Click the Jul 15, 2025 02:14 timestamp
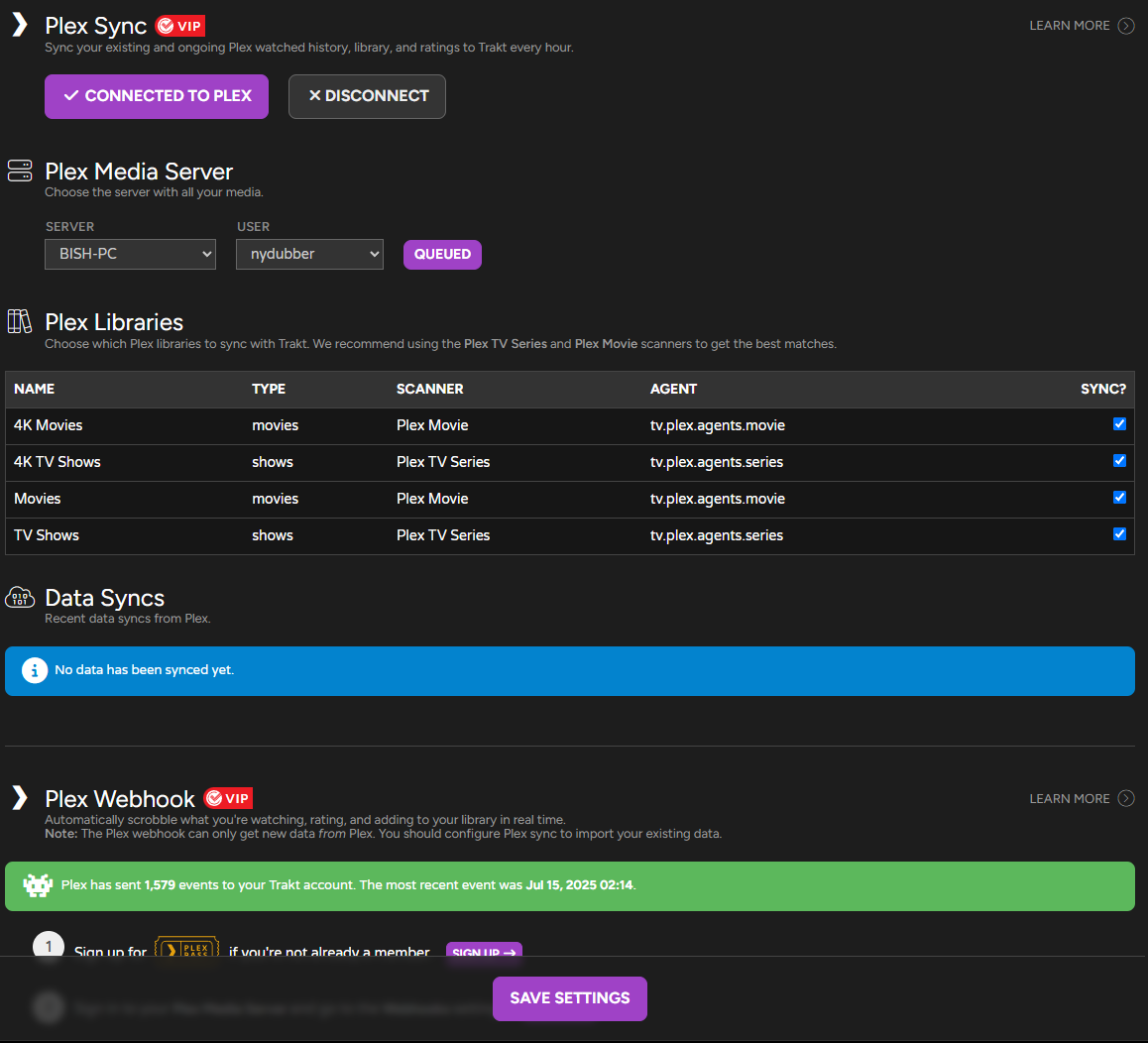 pos(579,885)
